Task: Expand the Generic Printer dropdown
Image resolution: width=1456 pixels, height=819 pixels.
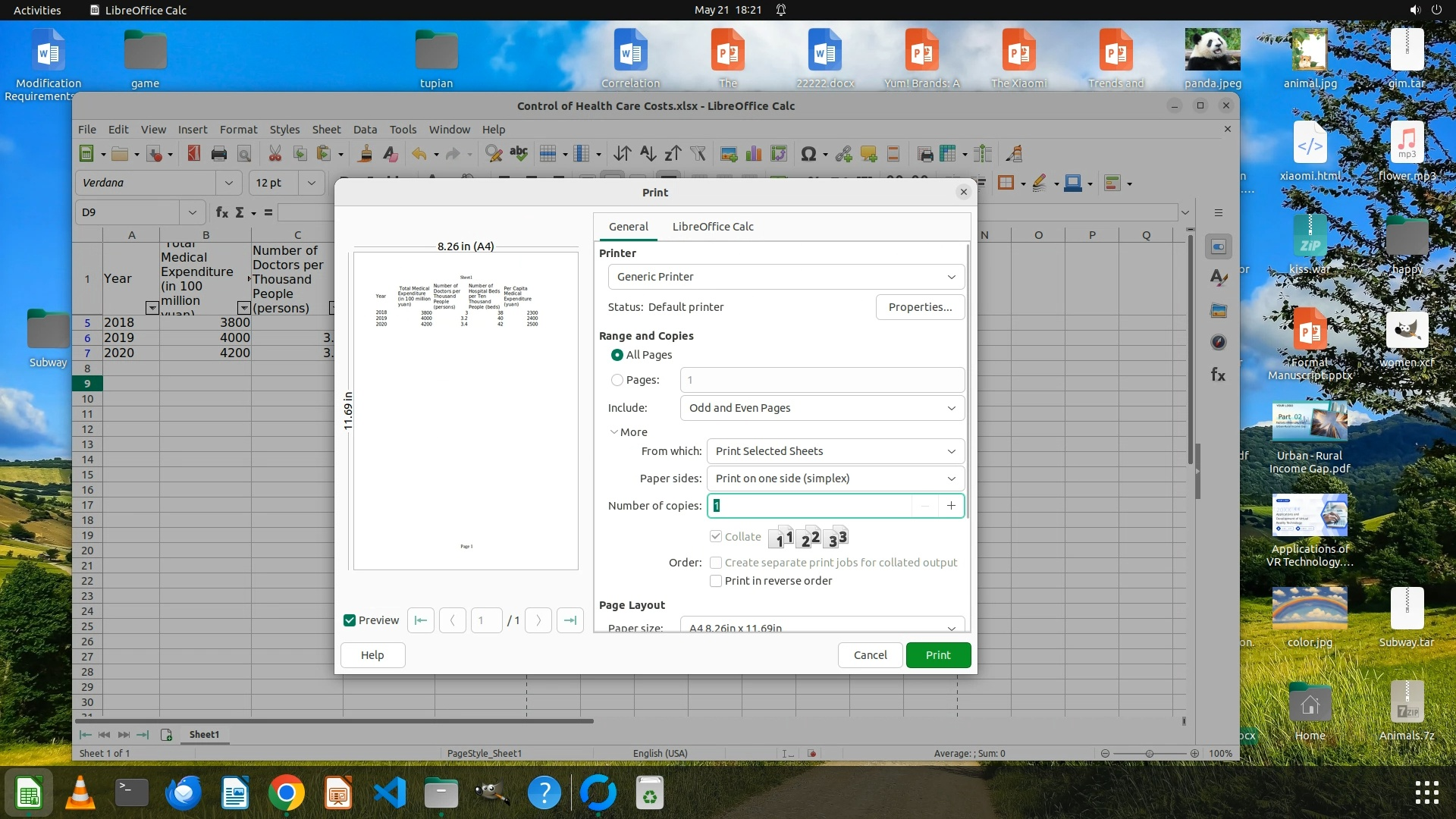Action: (x=786, y=277)
